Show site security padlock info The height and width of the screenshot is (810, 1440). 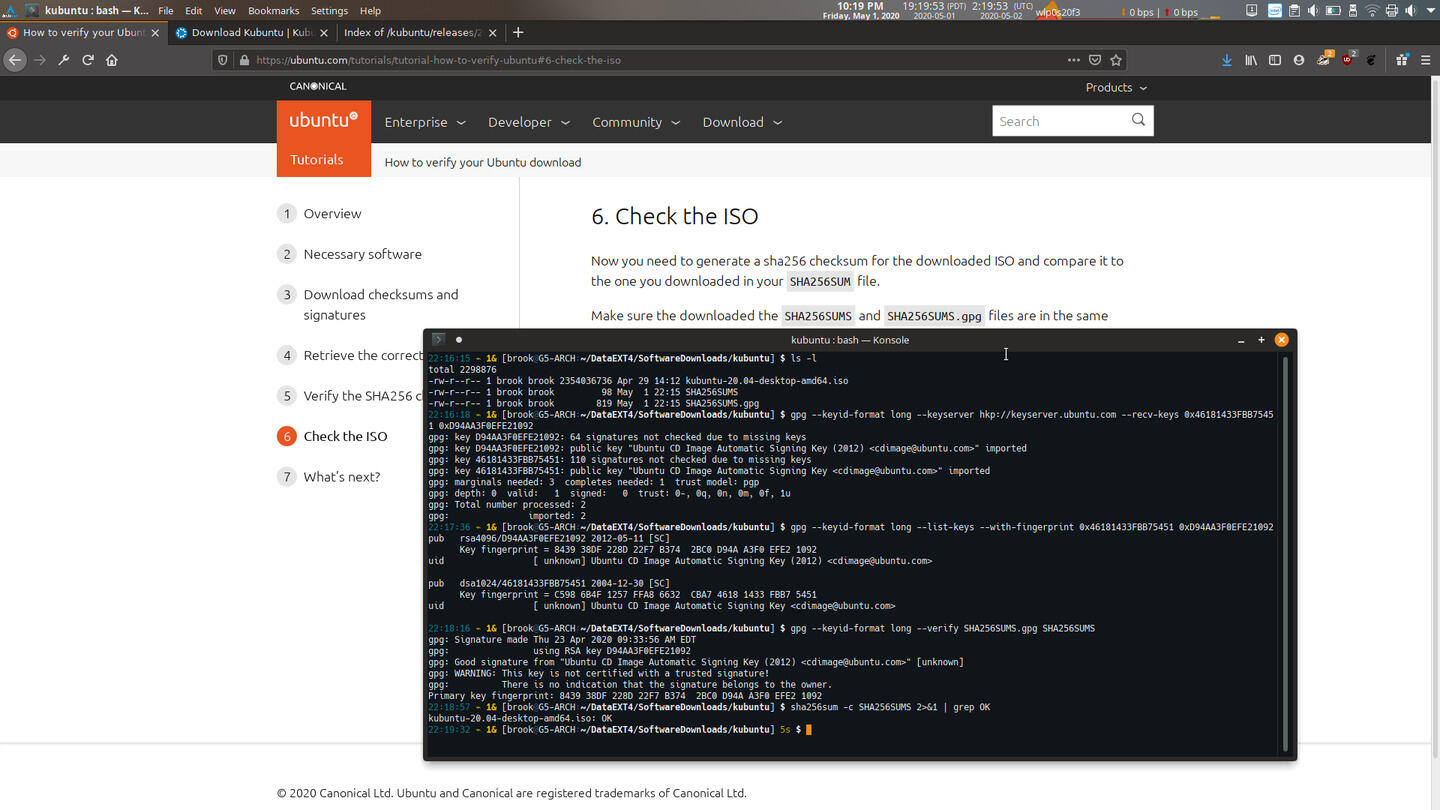pos(244,60)
